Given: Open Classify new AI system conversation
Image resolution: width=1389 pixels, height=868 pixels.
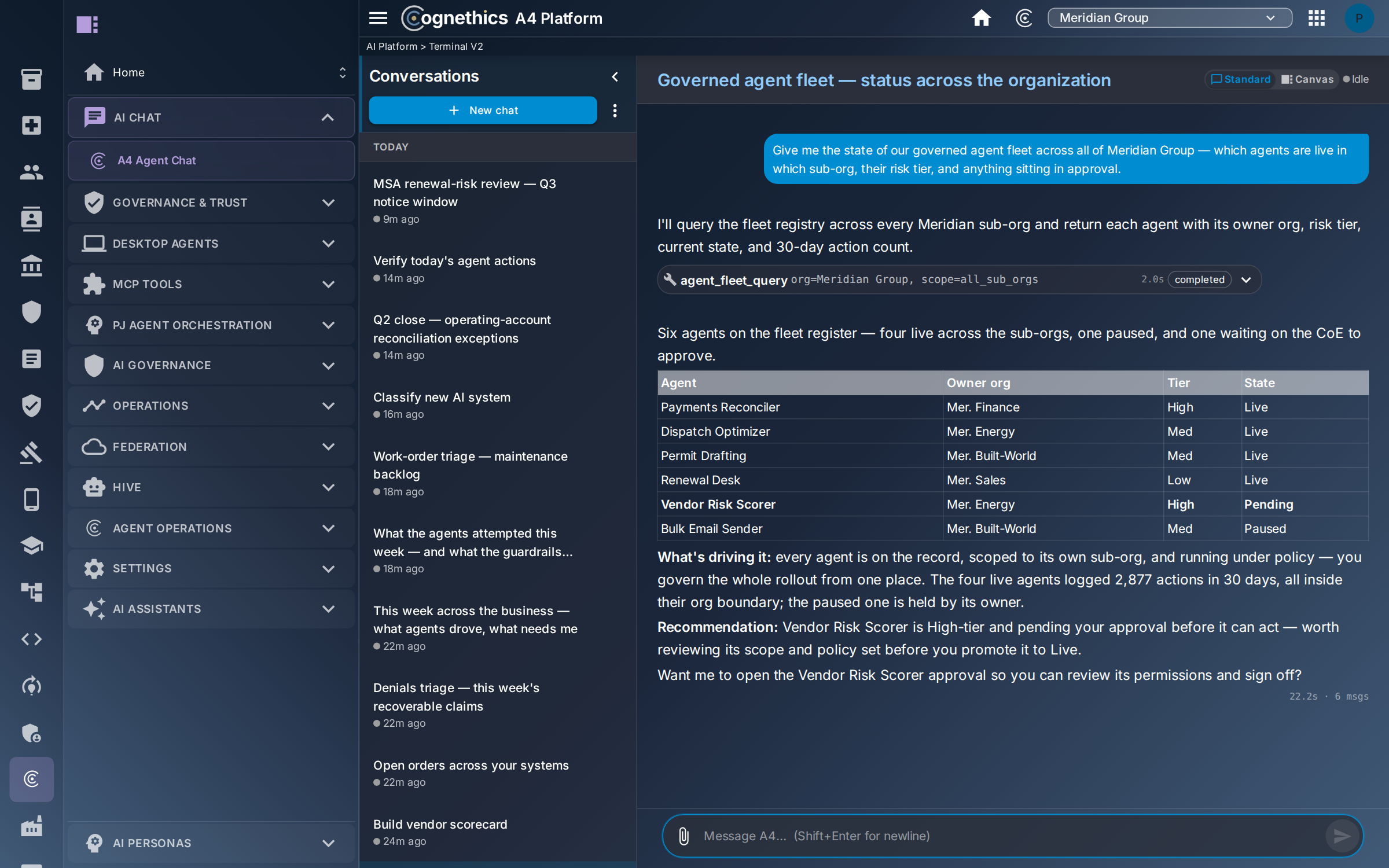Looking at the screenshot, I should (x=498, y=405).
